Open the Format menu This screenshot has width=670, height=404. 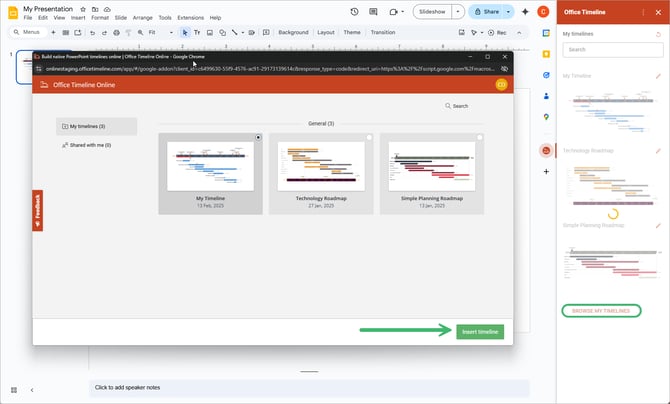point(100,18)
